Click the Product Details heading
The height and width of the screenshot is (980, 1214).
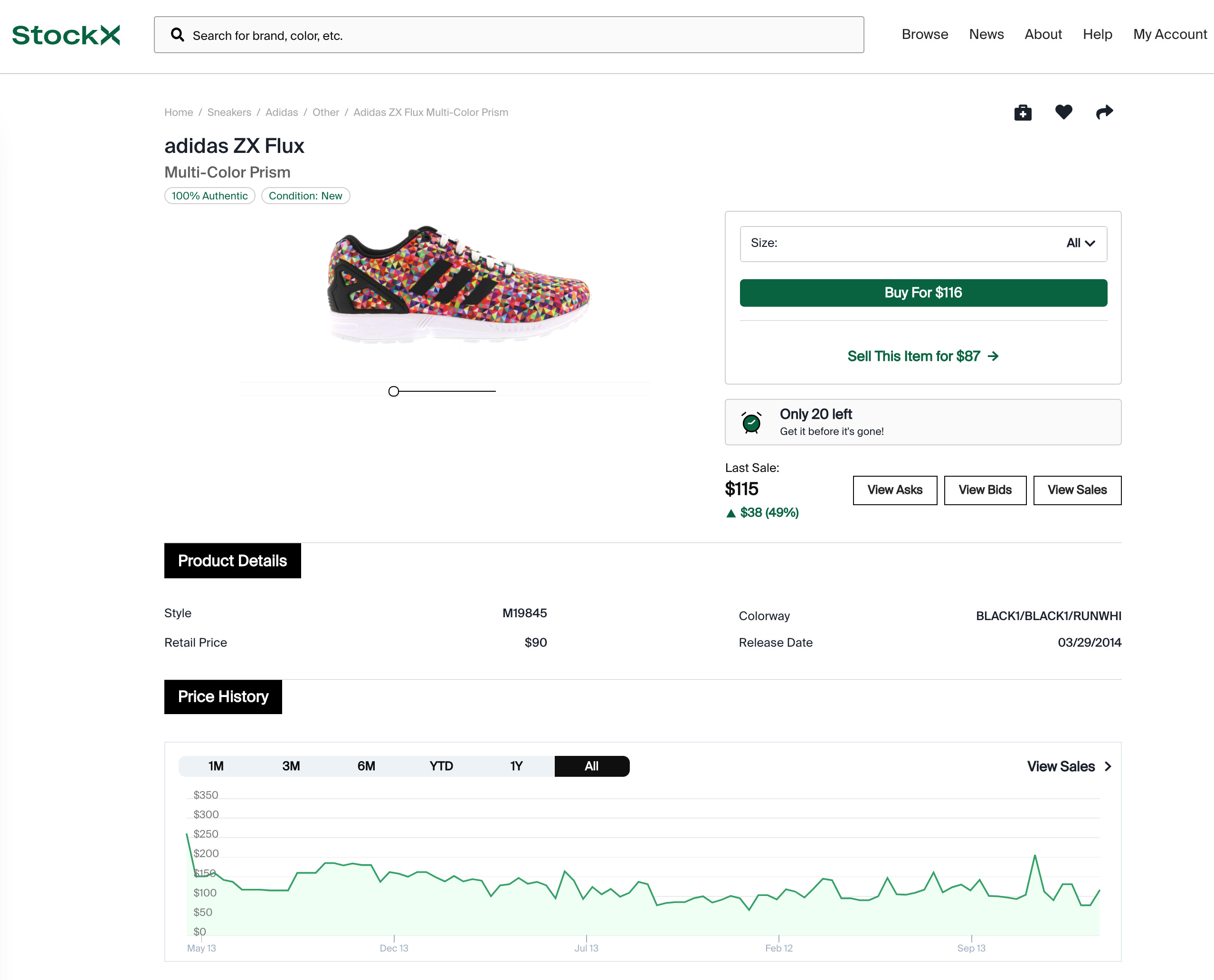(x=233, y=561)
